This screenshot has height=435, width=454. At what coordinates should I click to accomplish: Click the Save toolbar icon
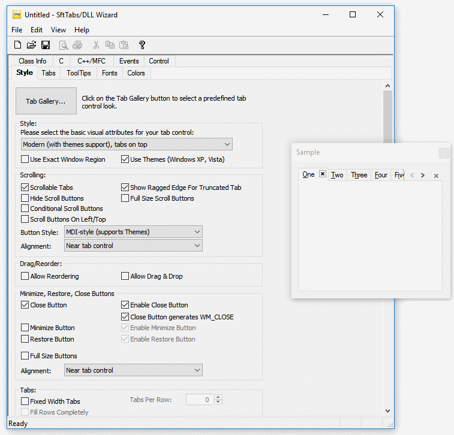[x=45, y=45]
